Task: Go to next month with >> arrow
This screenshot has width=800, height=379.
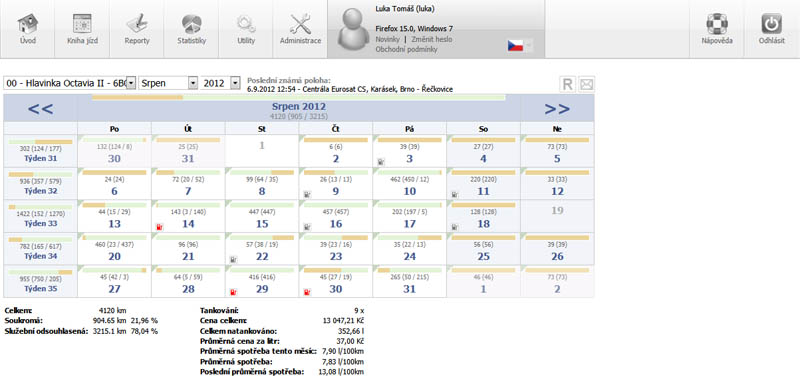Action: point(557,108)
